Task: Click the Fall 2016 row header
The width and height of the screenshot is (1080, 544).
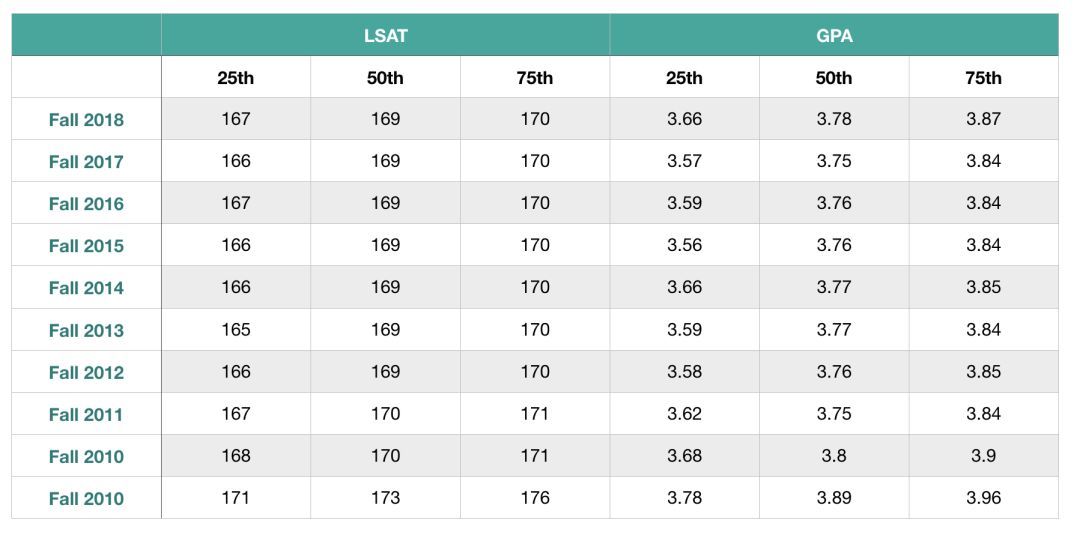Action: pos(86,204)
